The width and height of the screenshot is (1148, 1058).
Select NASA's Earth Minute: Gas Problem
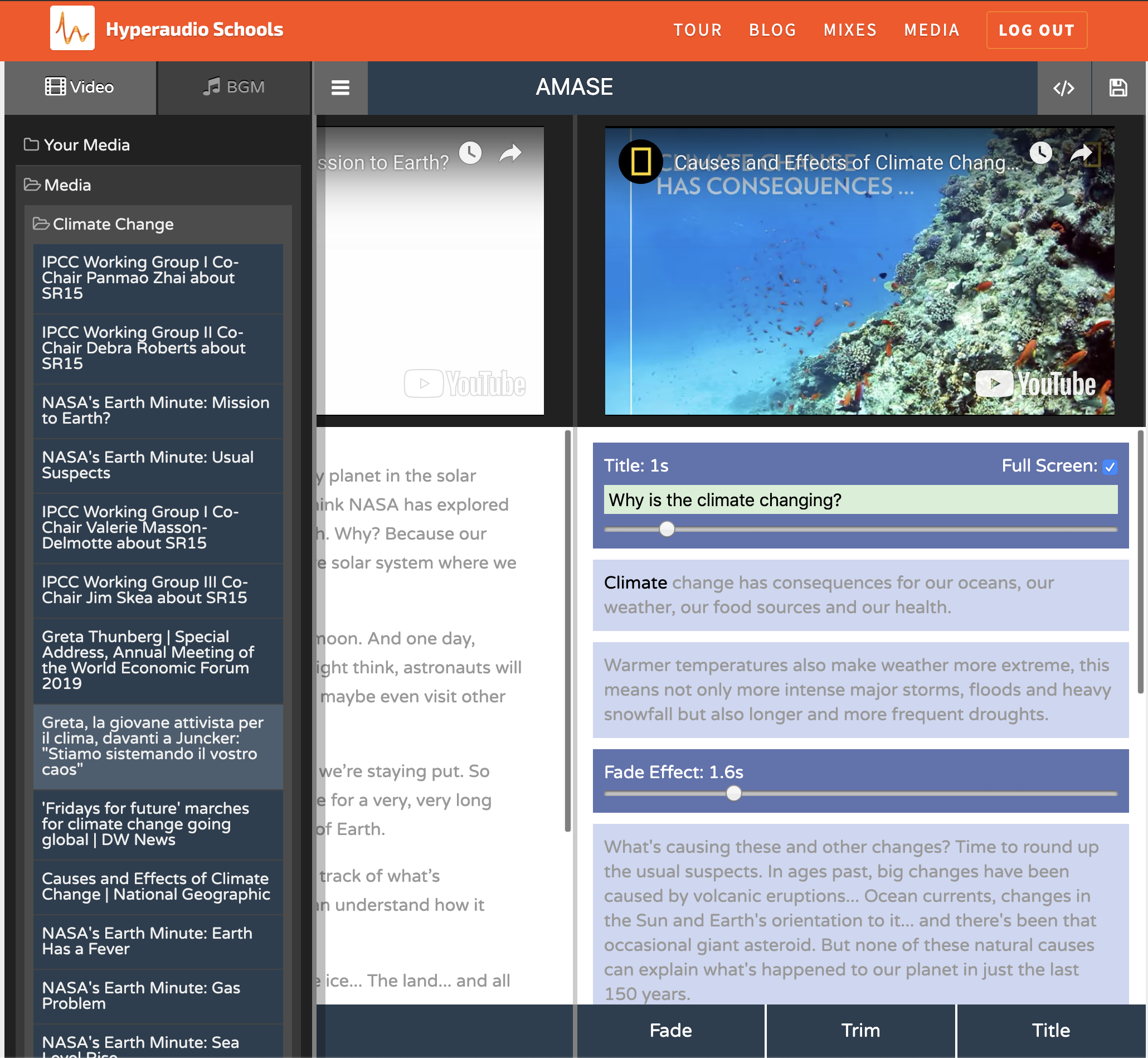point(158,996)
